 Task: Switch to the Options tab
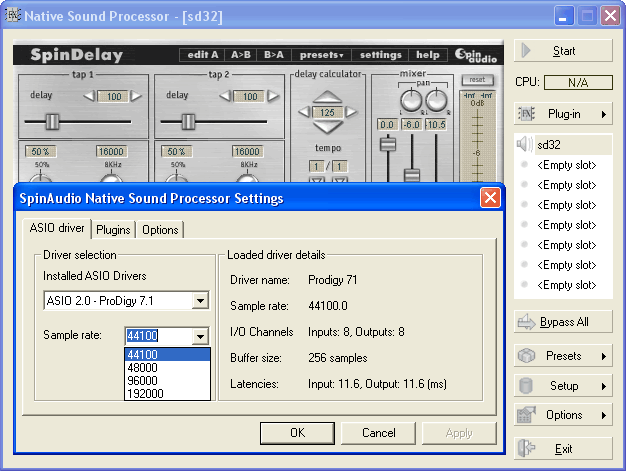[x=160, y=230]
